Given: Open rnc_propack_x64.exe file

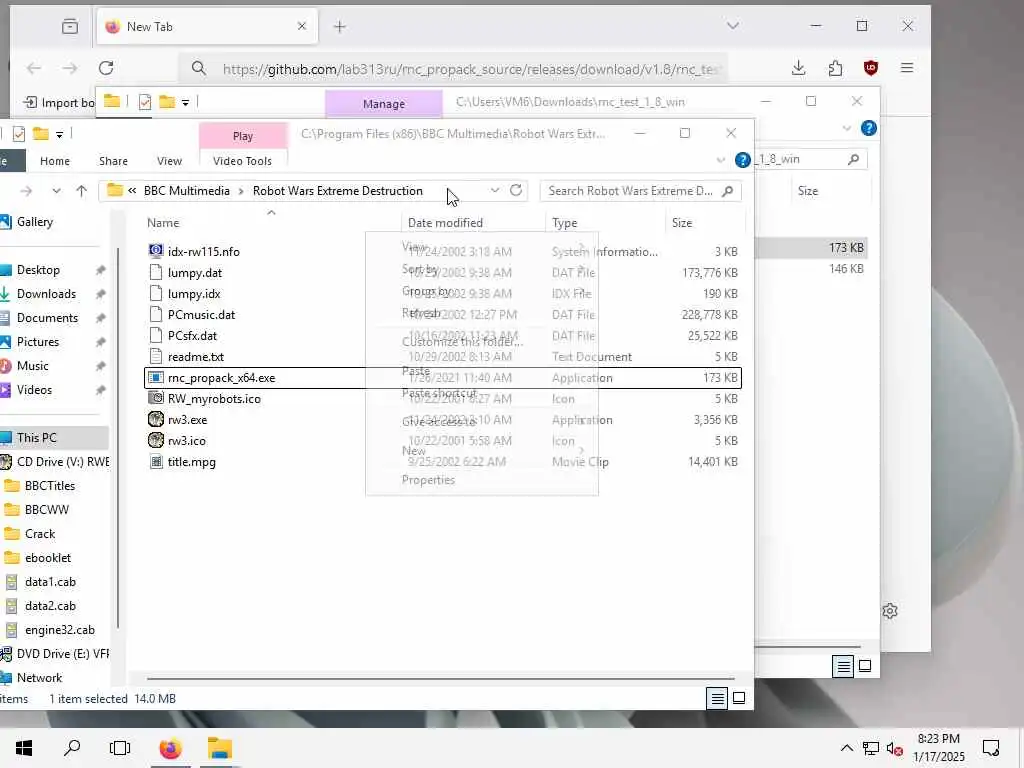Looking at the screenshot, I should click(x=443, y=377).
